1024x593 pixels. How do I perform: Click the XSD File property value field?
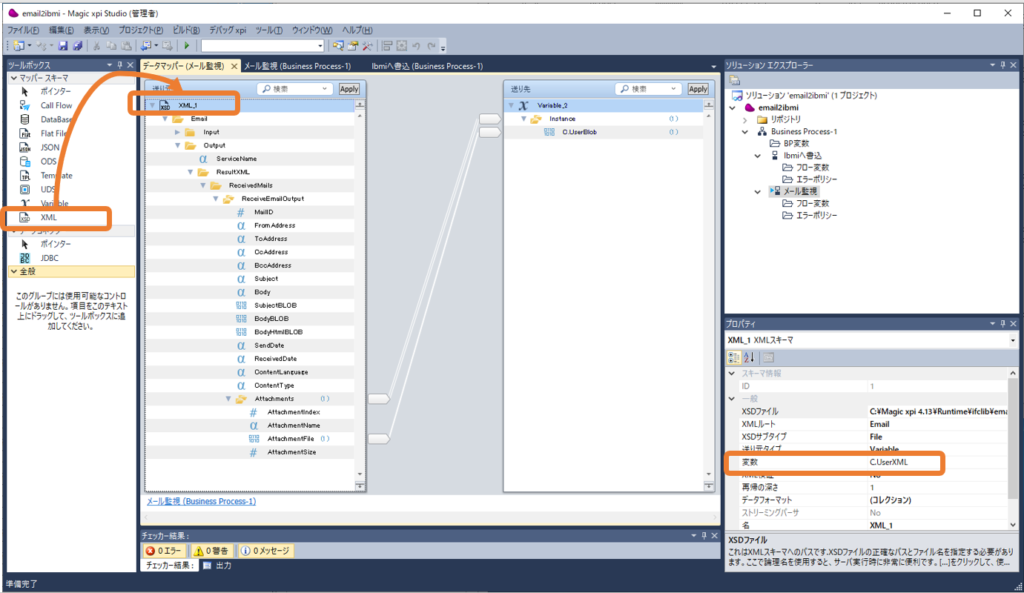point(938,411)
